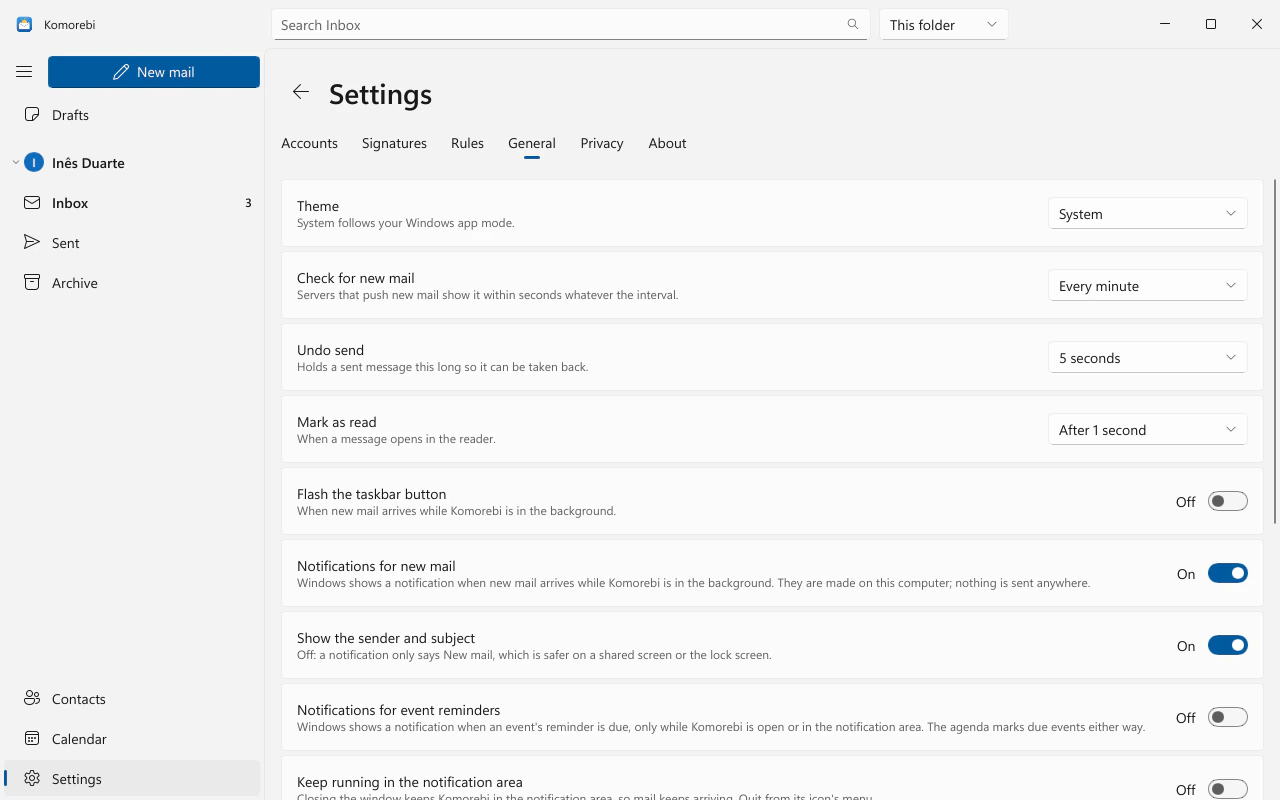
Task: Enable Flash the taskbar button toggle
Action: (x=1227, y=501)
